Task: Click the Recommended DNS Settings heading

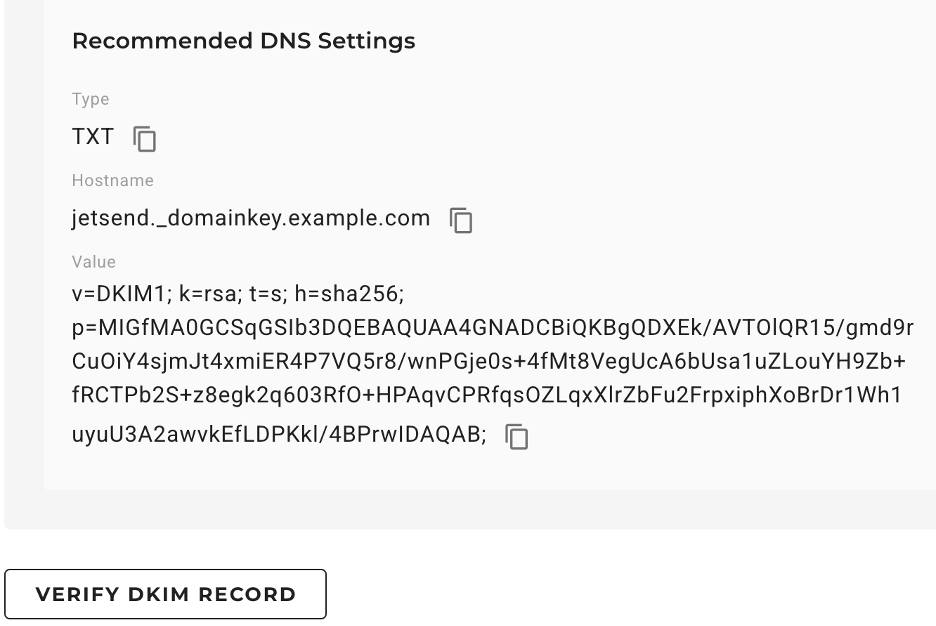Action: (243, 42)
